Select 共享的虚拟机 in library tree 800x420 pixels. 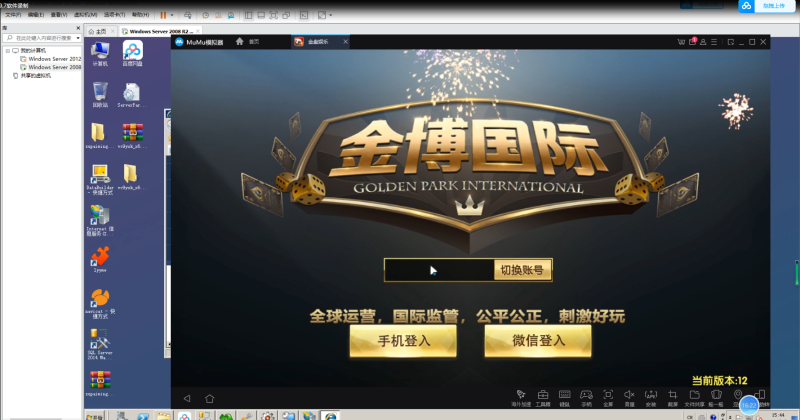pos(32,76)
